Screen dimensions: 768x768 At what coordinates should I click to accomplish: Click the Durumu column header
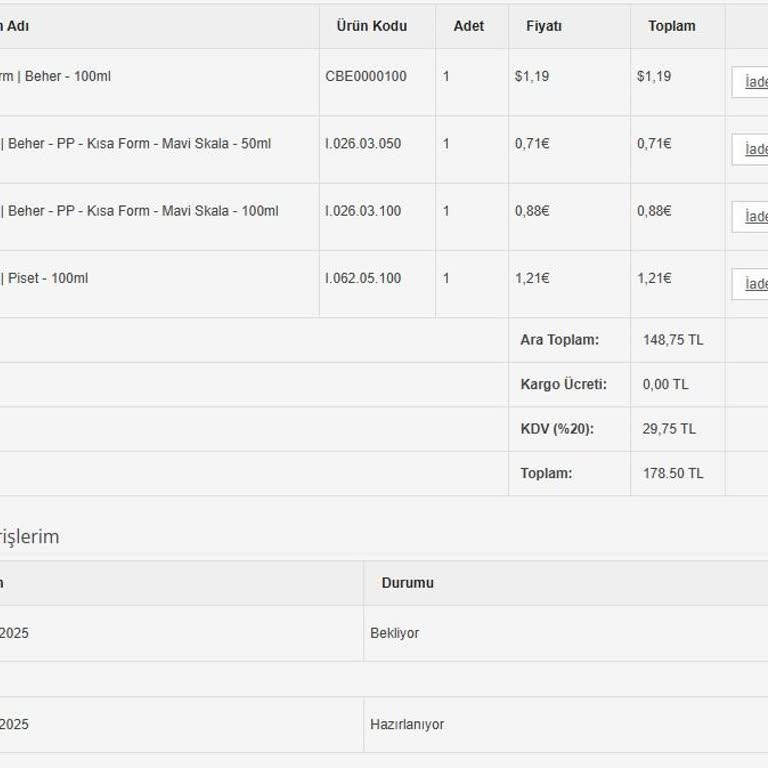click(407, 583)
